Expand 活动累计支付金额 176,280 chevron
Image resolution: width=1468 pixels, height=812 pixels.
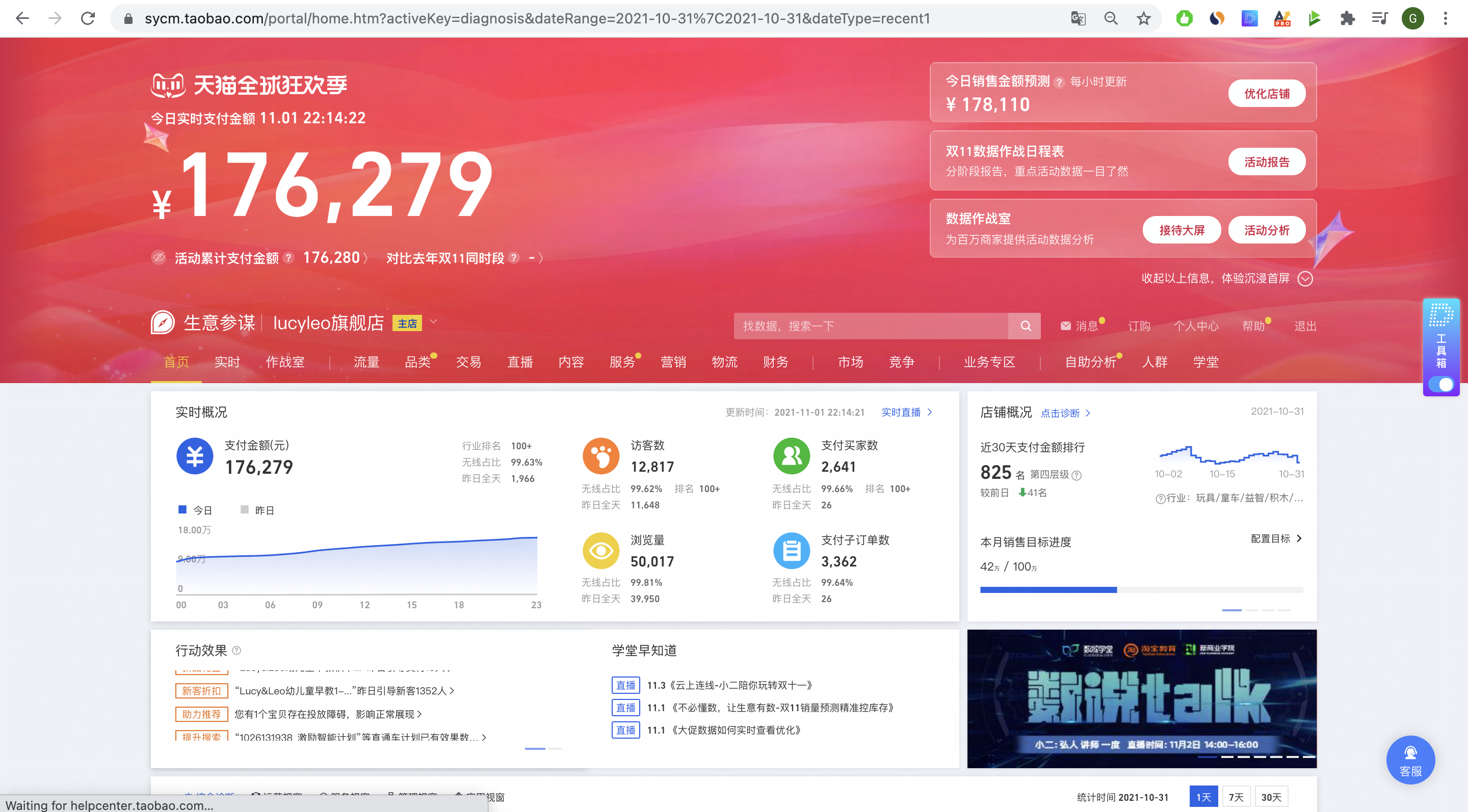[x=365, y=258]
